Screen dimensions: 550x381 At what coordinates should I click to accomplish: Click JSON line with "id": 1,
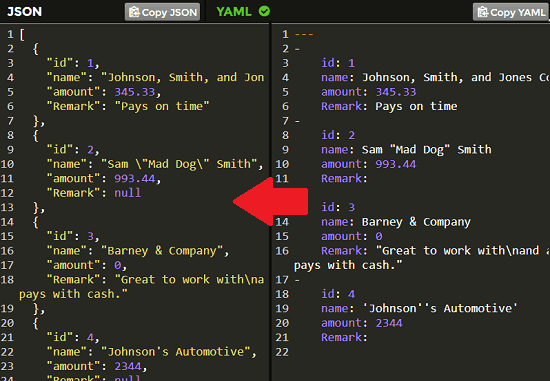tap(73, 63)
